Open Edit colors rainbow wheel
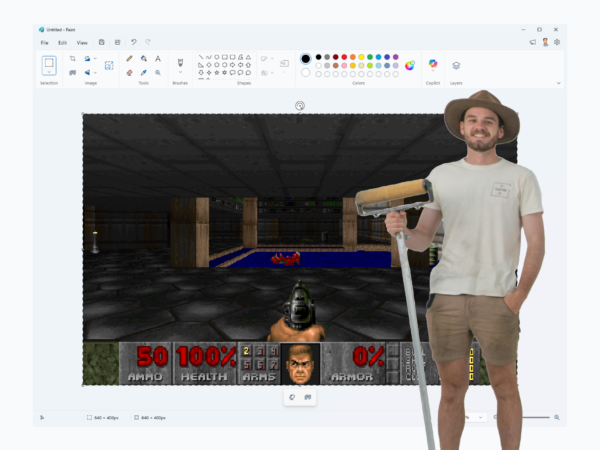Screen dimensions: 600x450 [410, 65]
